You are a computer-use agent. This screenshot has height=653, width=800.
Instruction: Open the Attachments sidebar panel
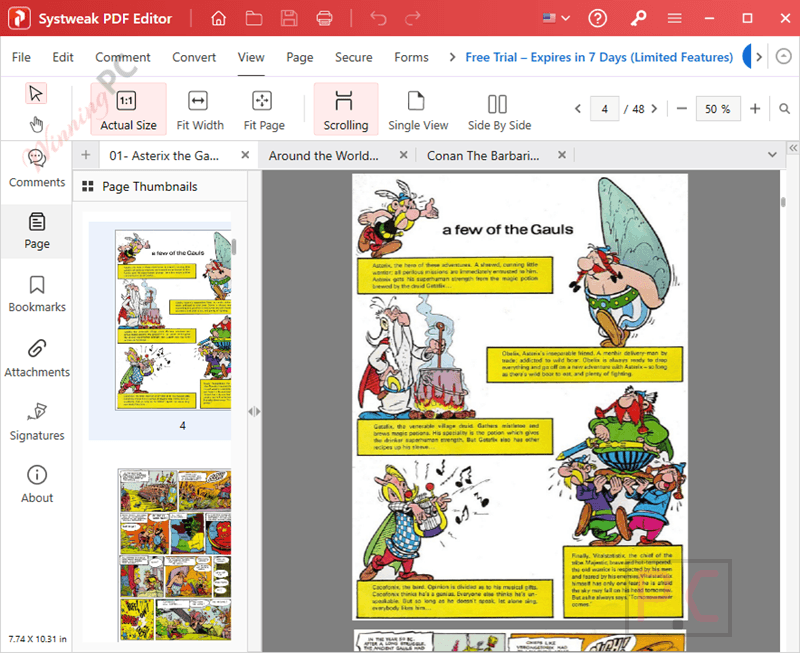37,358
